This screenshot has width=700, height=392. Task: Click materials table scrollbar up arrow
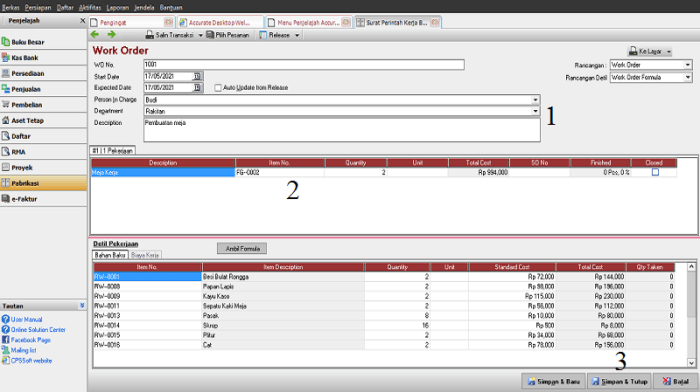[x=691, y=267]
